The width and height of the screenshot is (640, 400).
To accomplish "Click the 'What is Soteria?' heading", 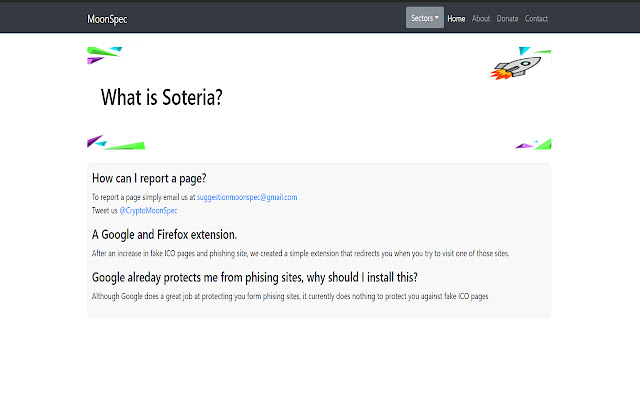I will (161, 98).
